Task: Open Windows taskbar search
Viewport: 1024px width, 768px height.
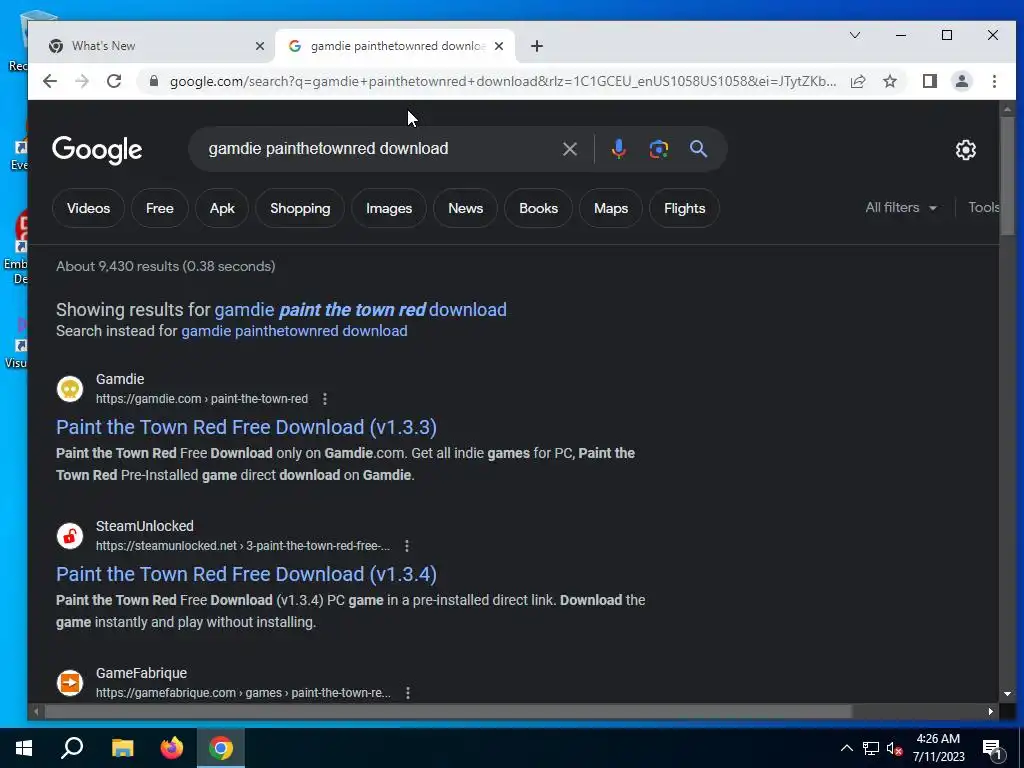Action: (x=72, y=748)
